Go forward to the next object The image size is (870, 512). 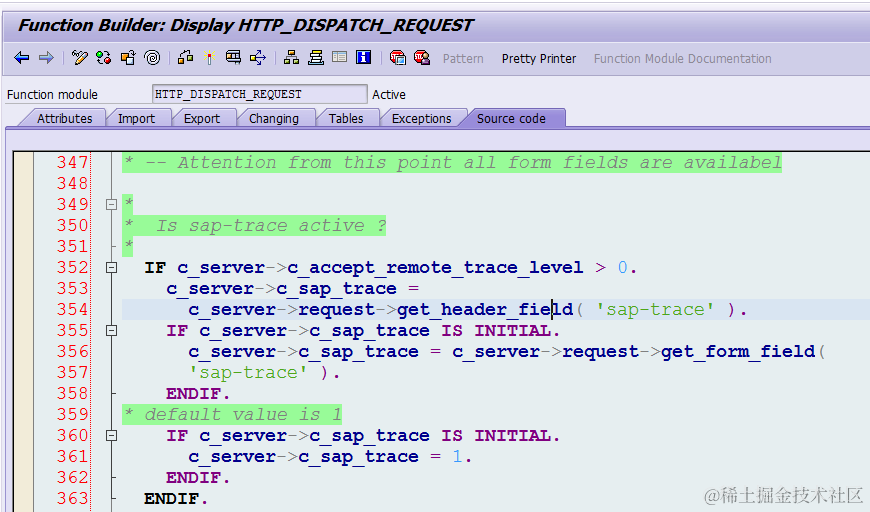pos(46,58)
